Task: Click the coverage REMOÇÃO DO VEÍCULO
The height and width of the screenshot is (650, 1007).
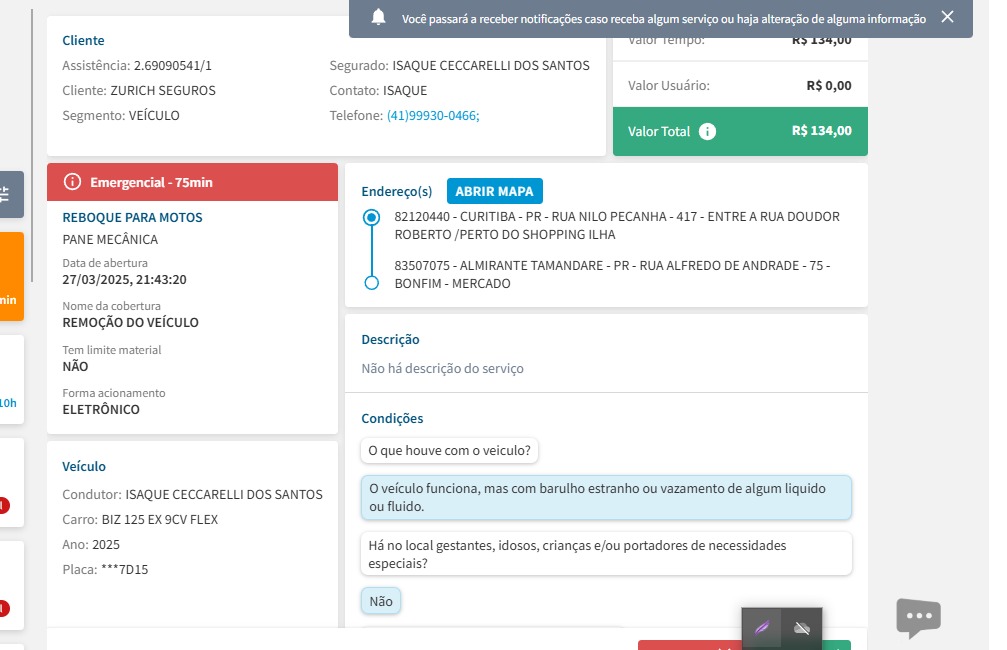Action: (130, 322)
